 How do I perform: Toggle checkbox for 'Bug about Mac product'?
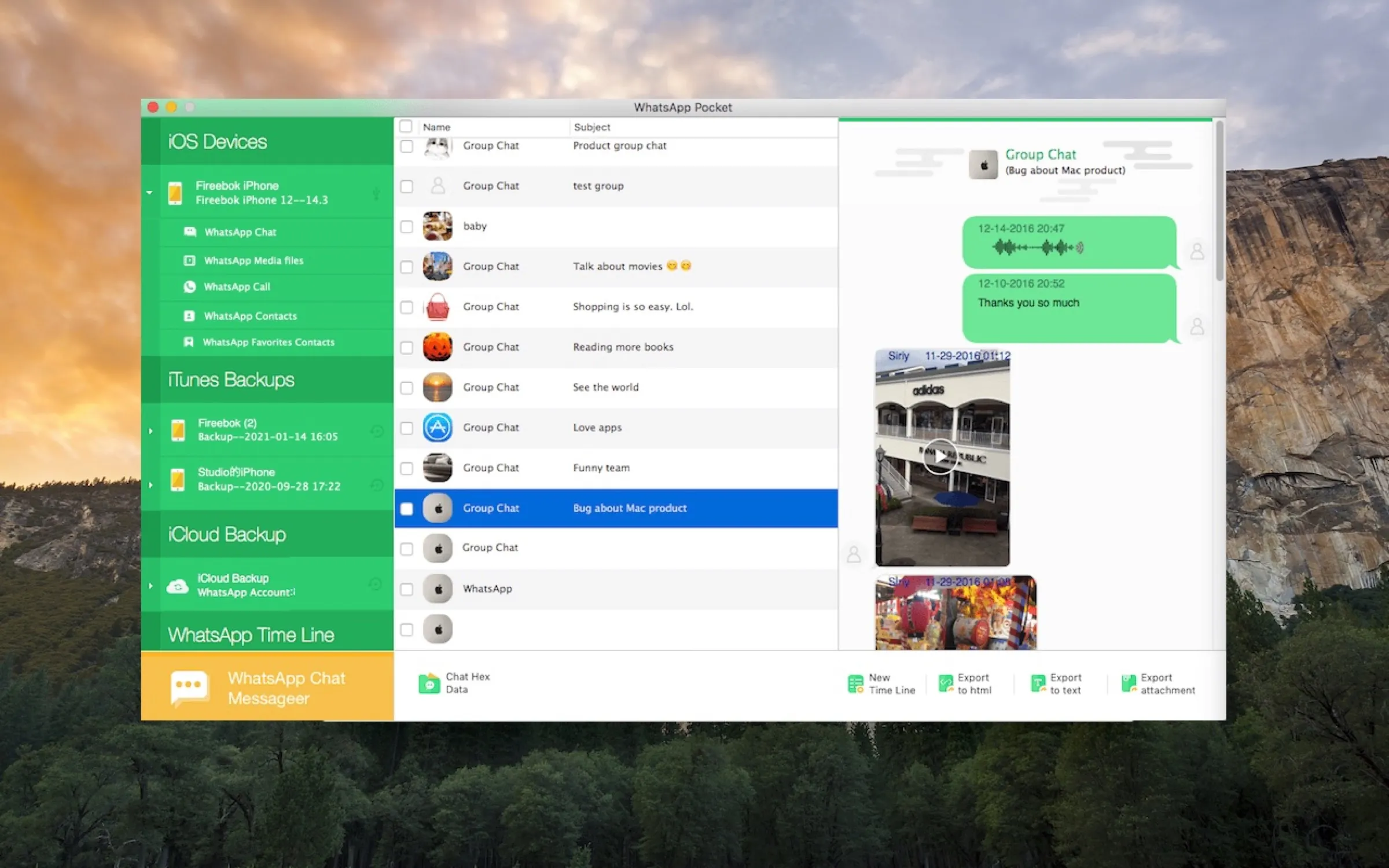[x=407, y=509]
